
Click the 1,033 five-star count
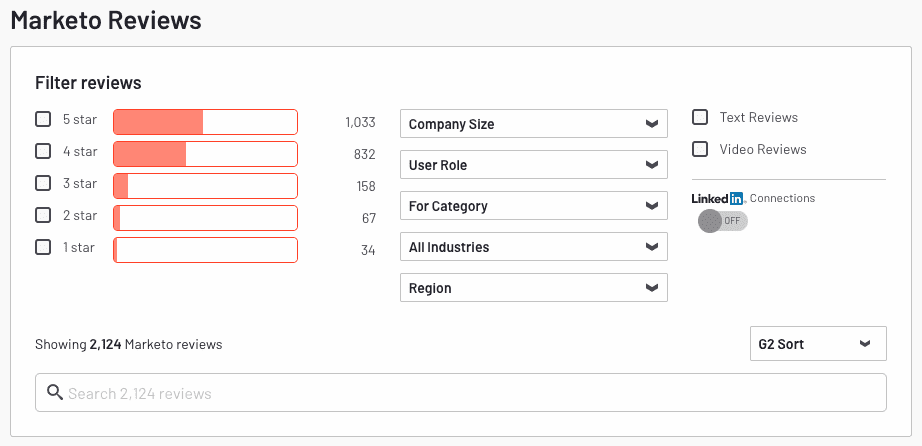click(360, 122)
